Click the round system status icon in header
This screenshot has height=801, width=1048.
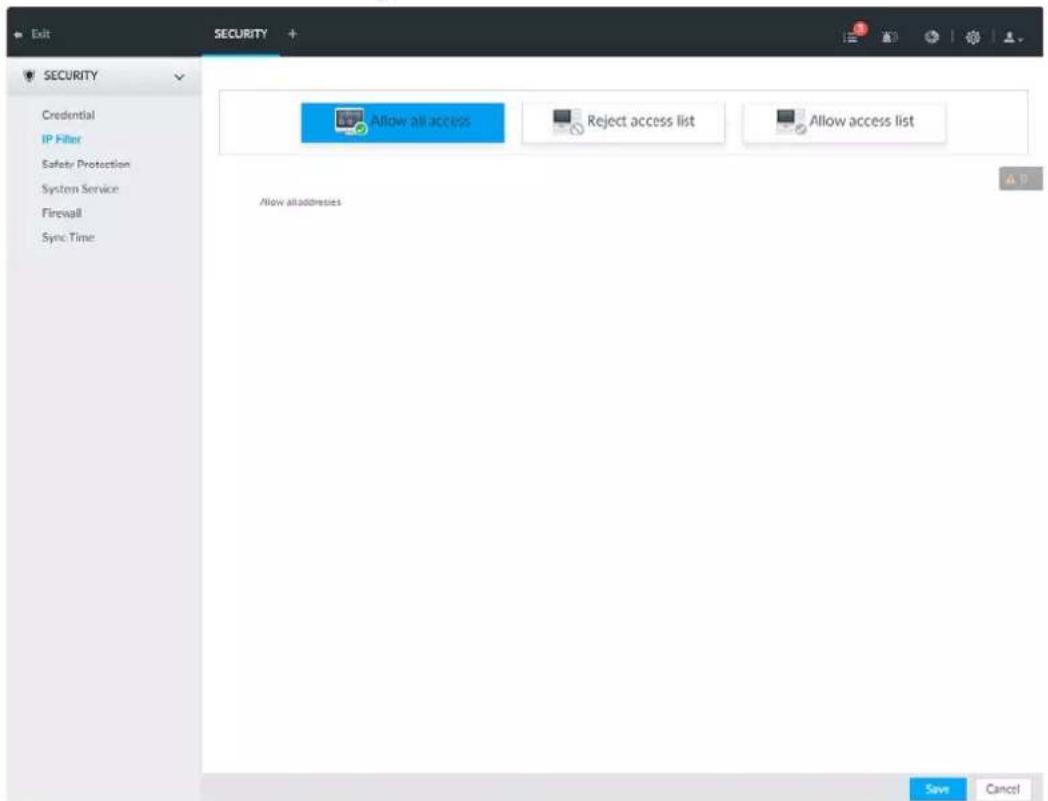click(x=932, y=37)
